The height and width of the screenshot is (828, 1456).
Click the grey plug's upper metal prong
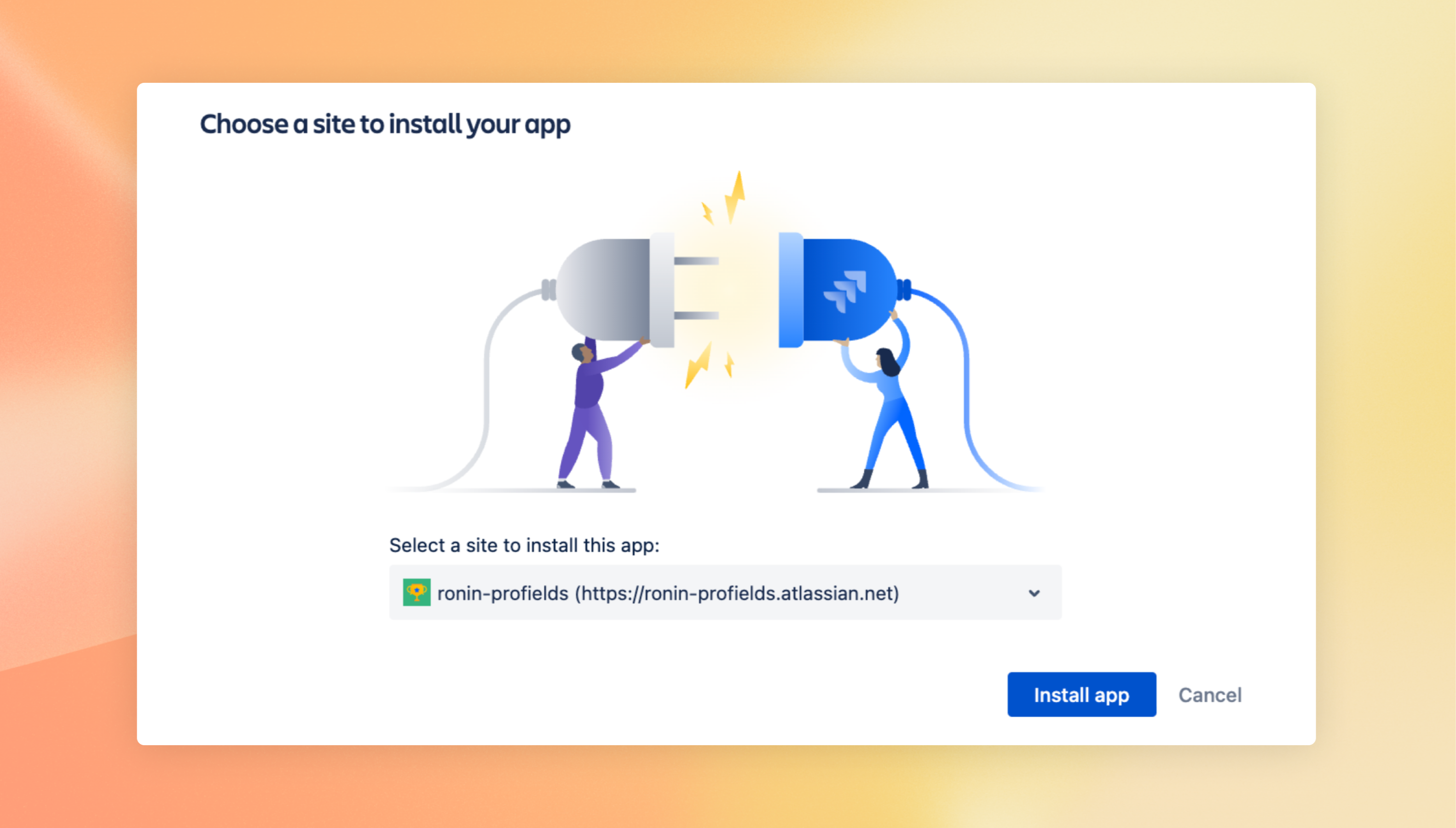pyautogui.click(x=696, y=261)
